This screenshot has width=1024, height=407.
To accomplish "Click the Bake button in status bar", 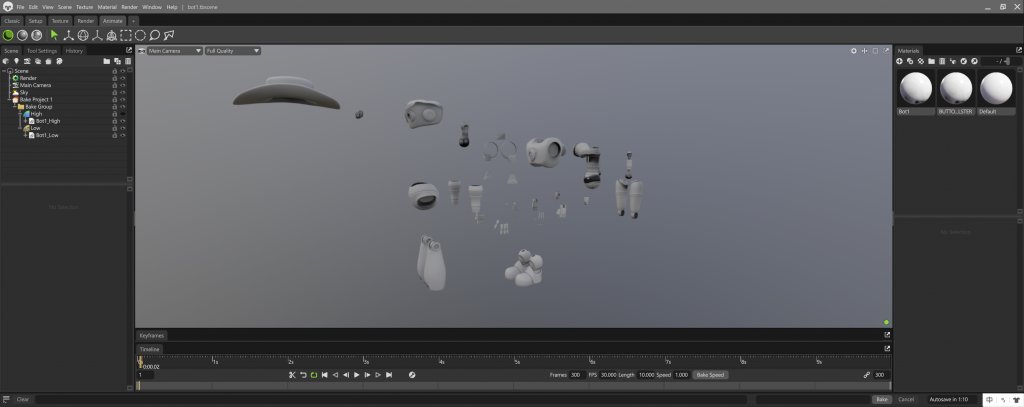I will 881,399.
